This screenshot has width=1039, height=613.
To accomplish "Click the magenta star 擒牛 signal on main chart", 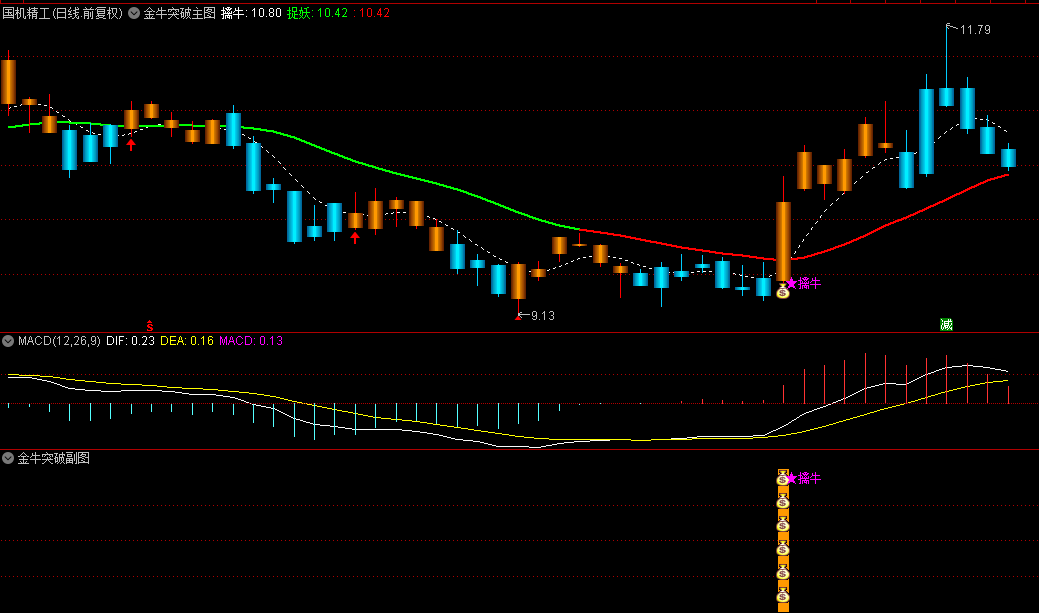I will (804, 284).
